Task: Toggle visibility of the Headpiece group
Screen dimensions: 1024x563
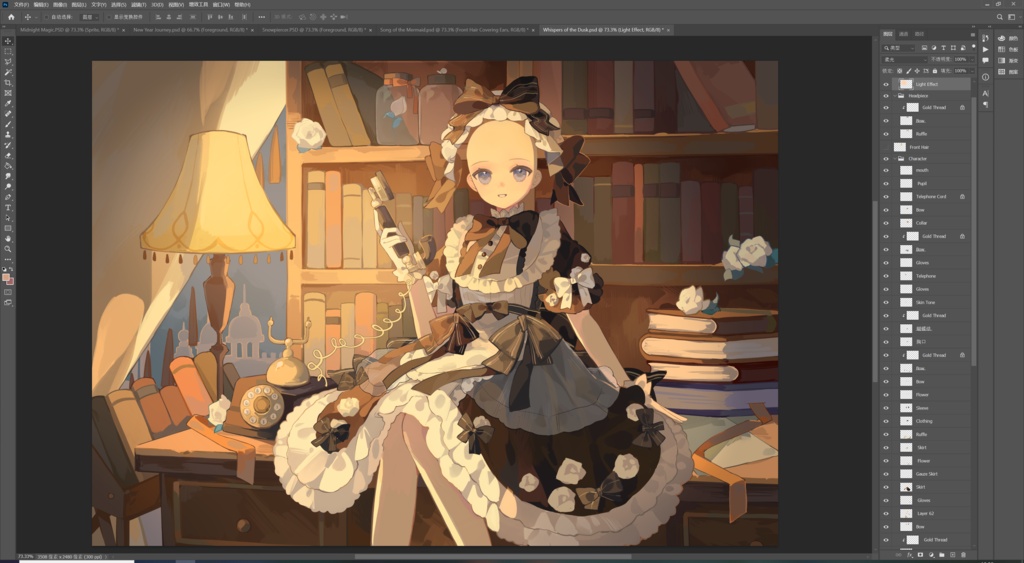Action: (886, 95)
